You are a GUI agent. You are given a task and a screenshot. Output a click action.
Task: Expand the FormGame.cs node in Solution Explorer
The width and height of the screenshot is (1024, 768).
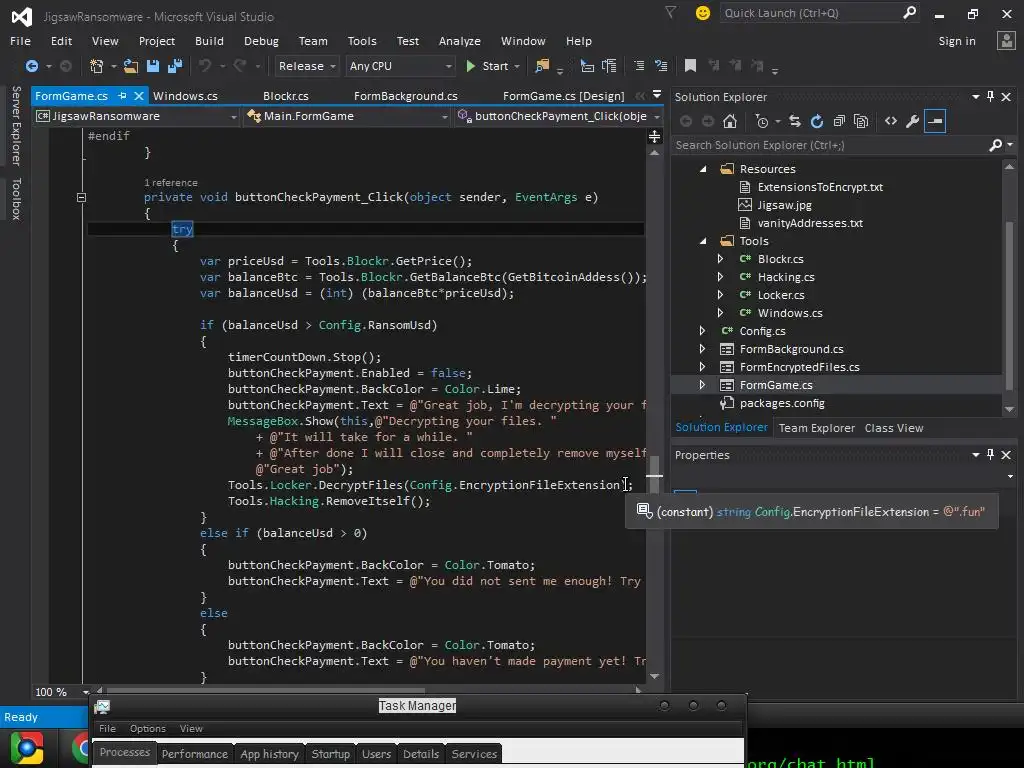pos(703,385)
